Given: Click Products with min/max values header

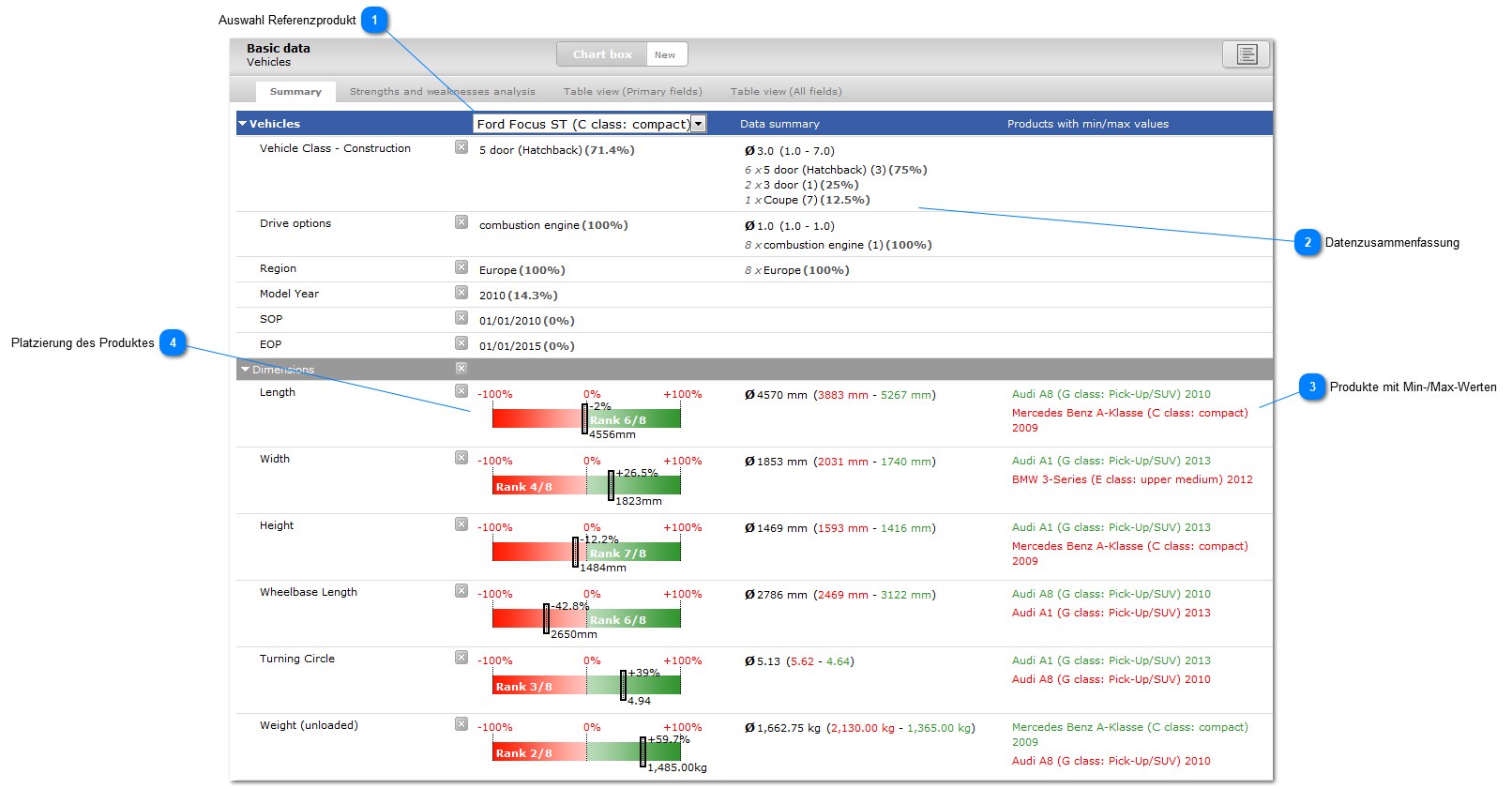Looking at the screenshot, I should [x=1088, y=124].
